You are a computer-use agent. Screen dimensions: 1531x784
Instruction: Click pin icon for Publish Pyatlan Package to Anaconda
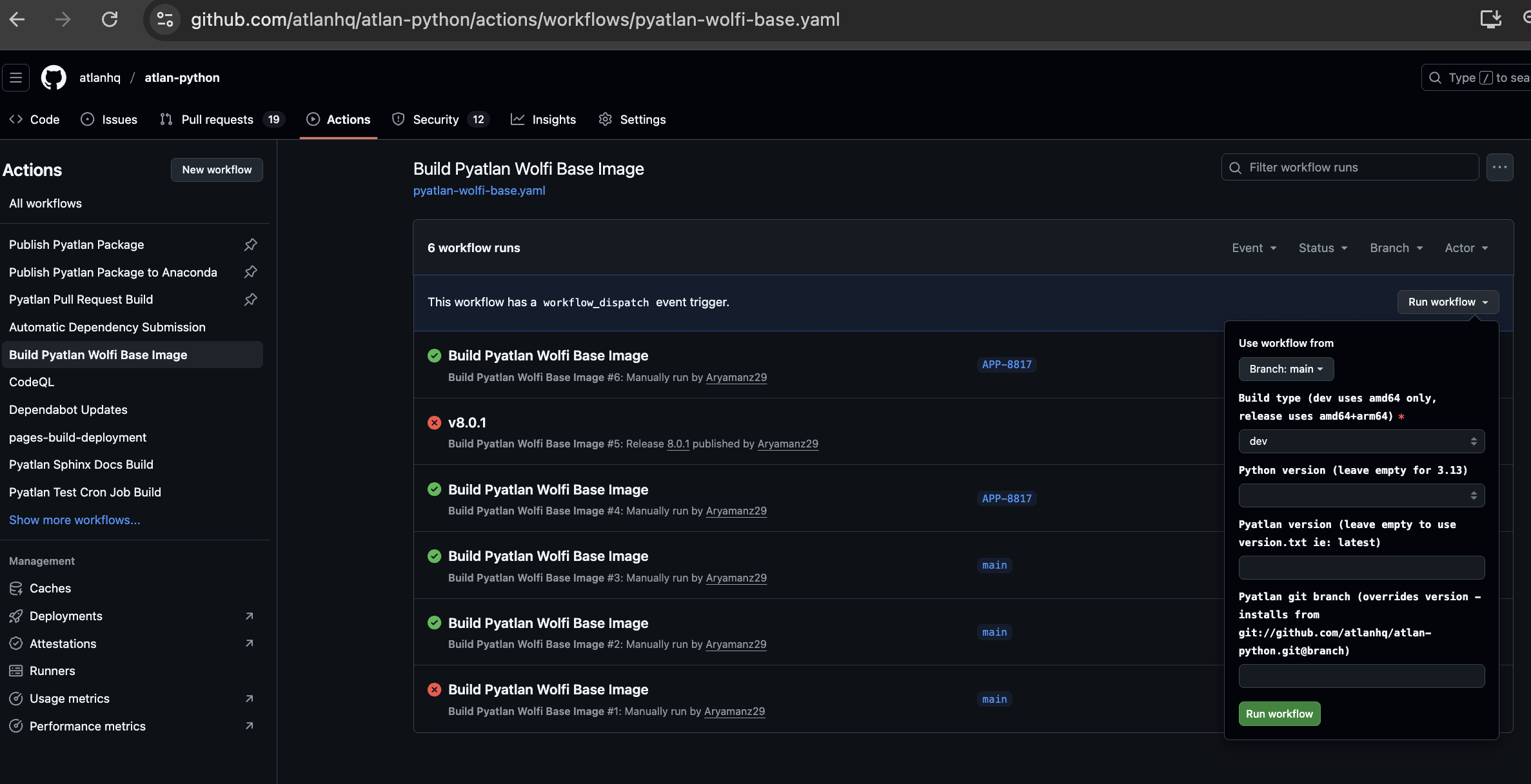(251, 272)
